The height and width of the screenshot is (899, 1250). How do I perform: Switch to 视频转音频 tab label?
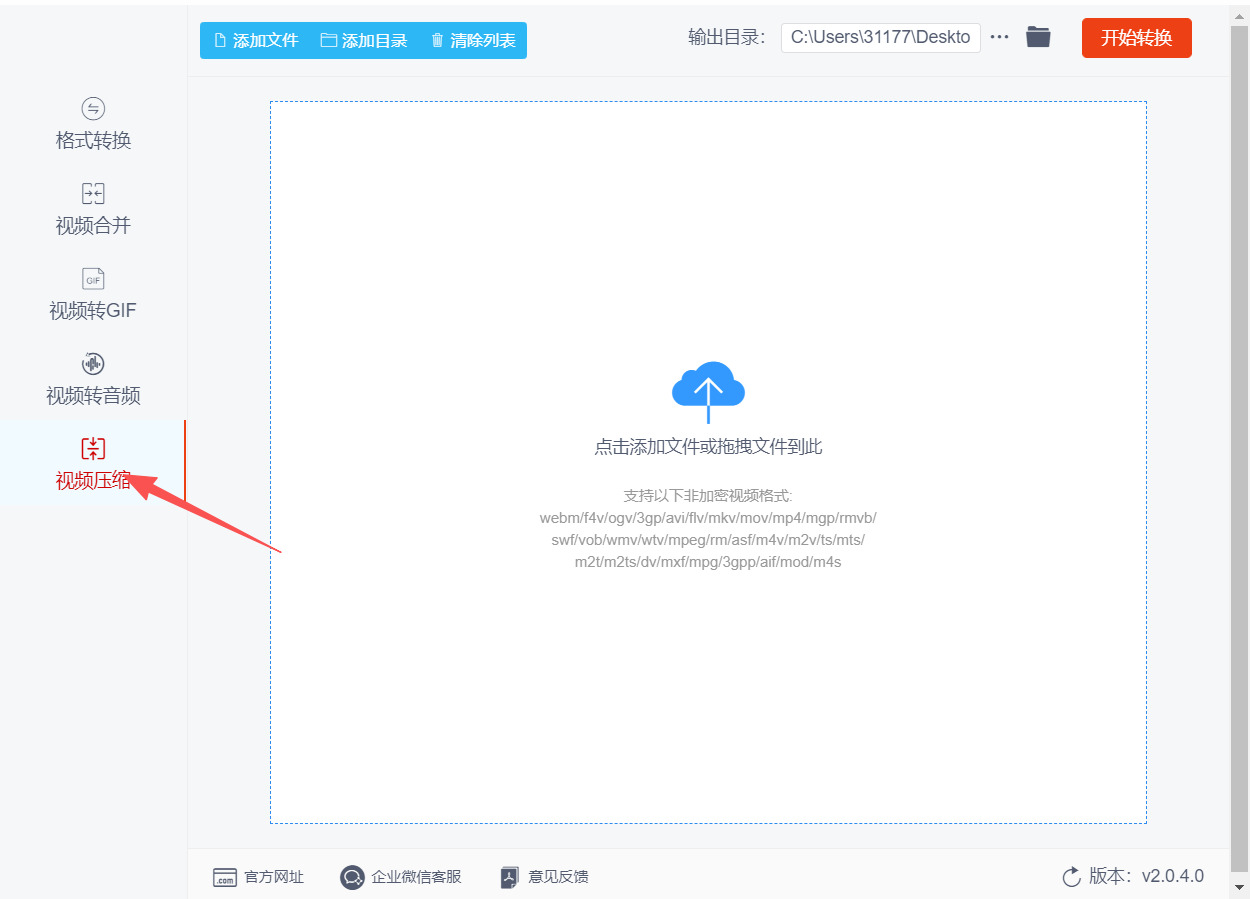pos(93,396)
